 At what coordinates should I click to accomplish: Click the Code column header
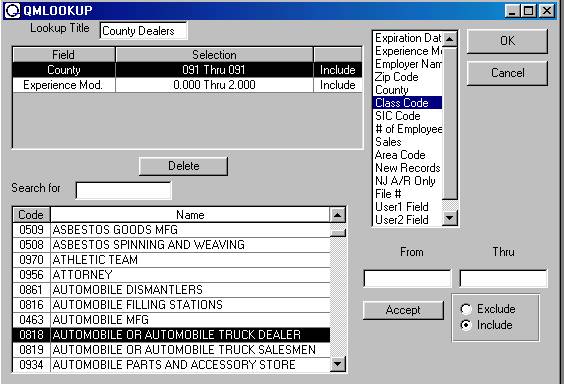click(x=31, y=215)
